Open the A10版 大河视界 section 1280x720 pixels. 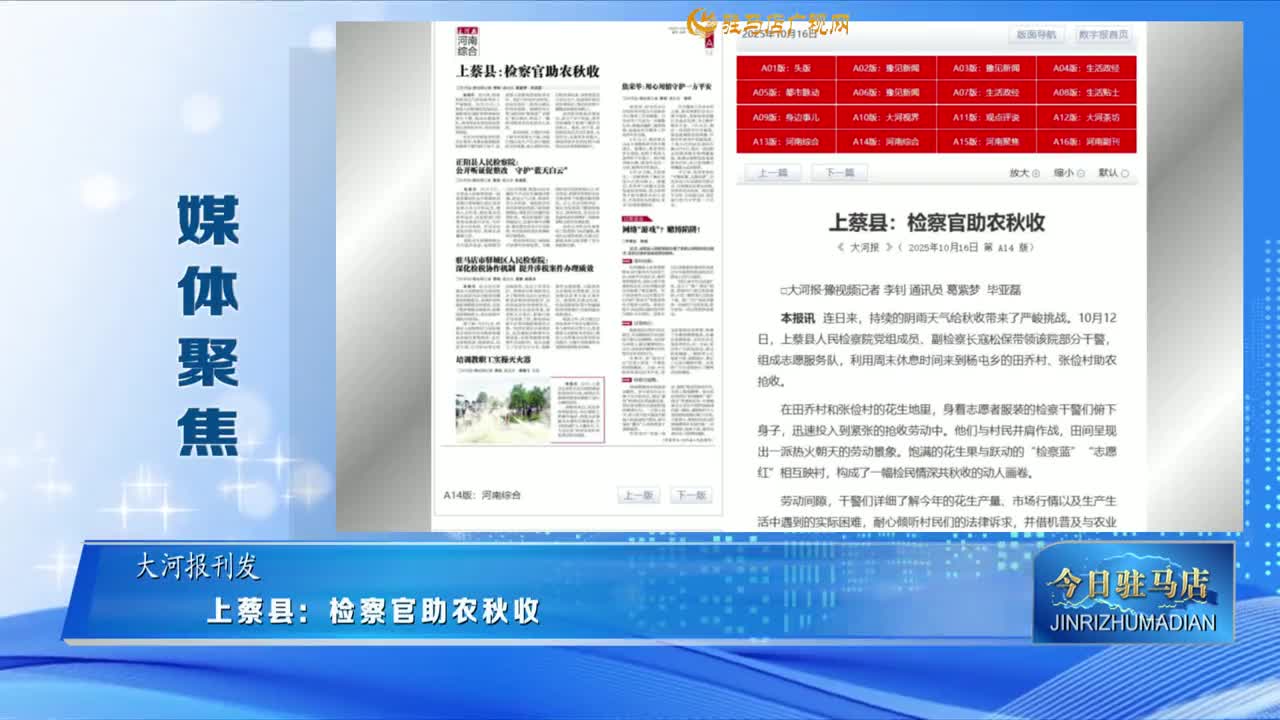coord(886,117)
